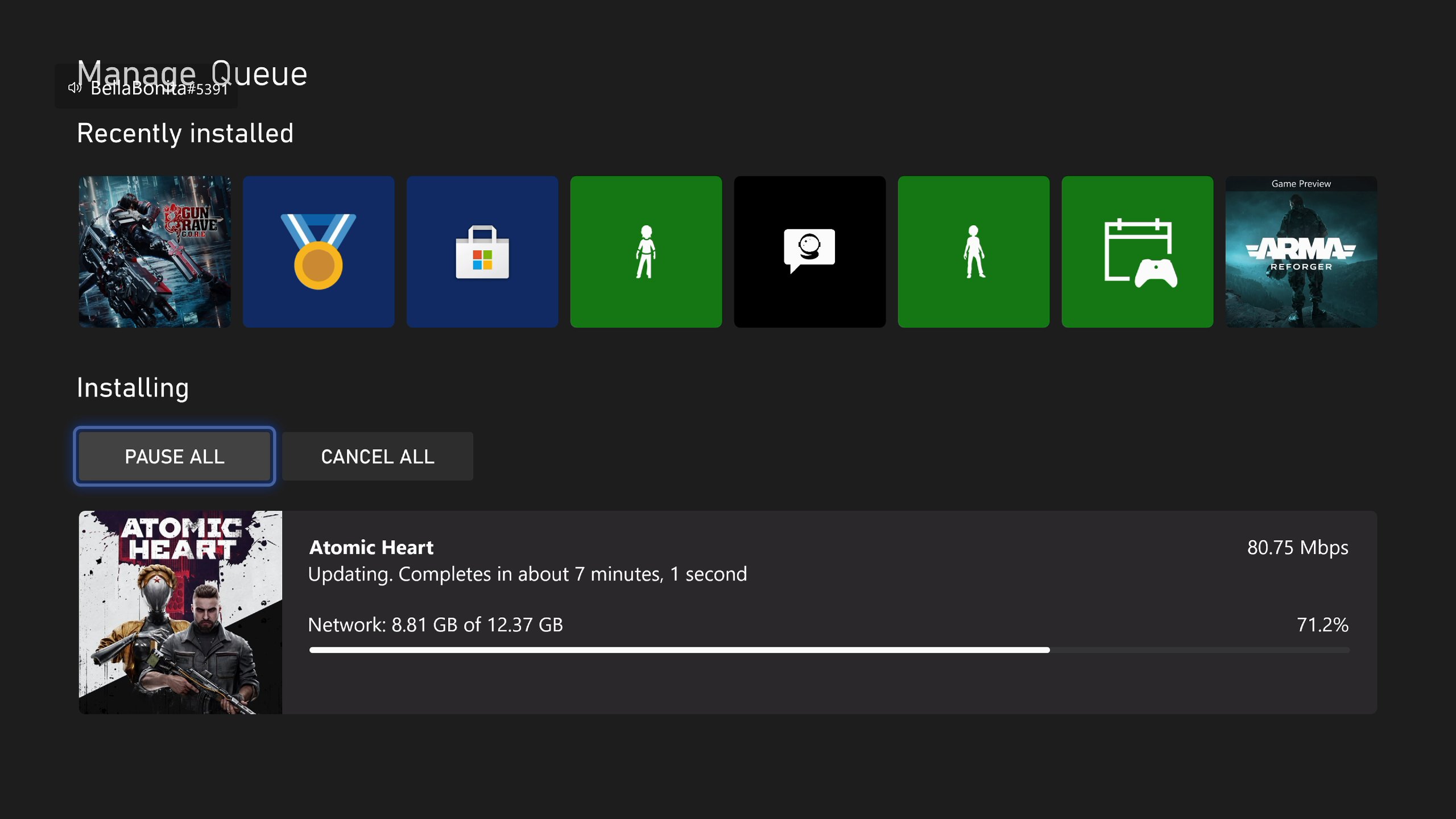Open the Microsoft Store shopping bag tile

[x=482, y=251]
